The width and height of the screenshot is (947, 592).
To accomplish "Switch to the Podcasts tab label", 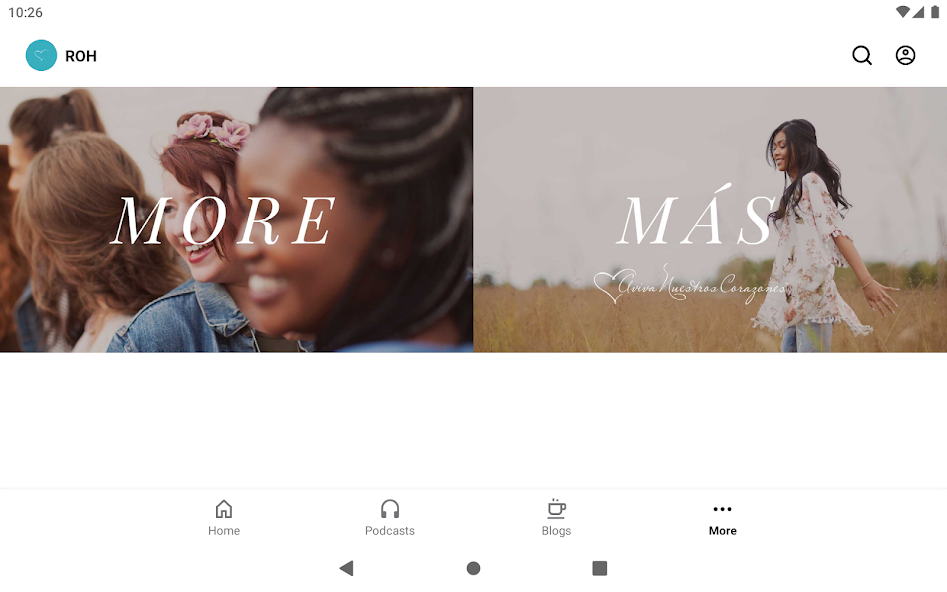I will pos(390,531).
